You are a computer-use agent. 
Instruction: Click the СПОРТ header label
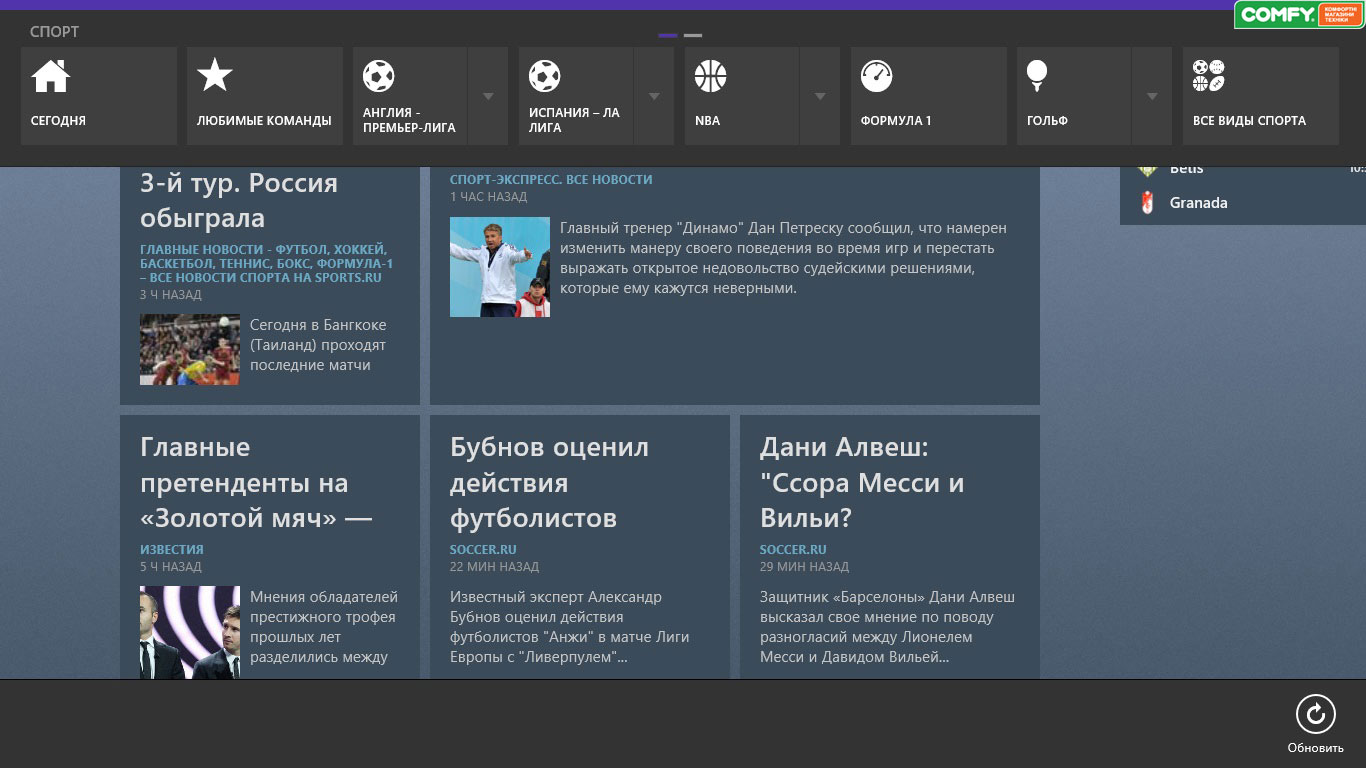(54, 32)
